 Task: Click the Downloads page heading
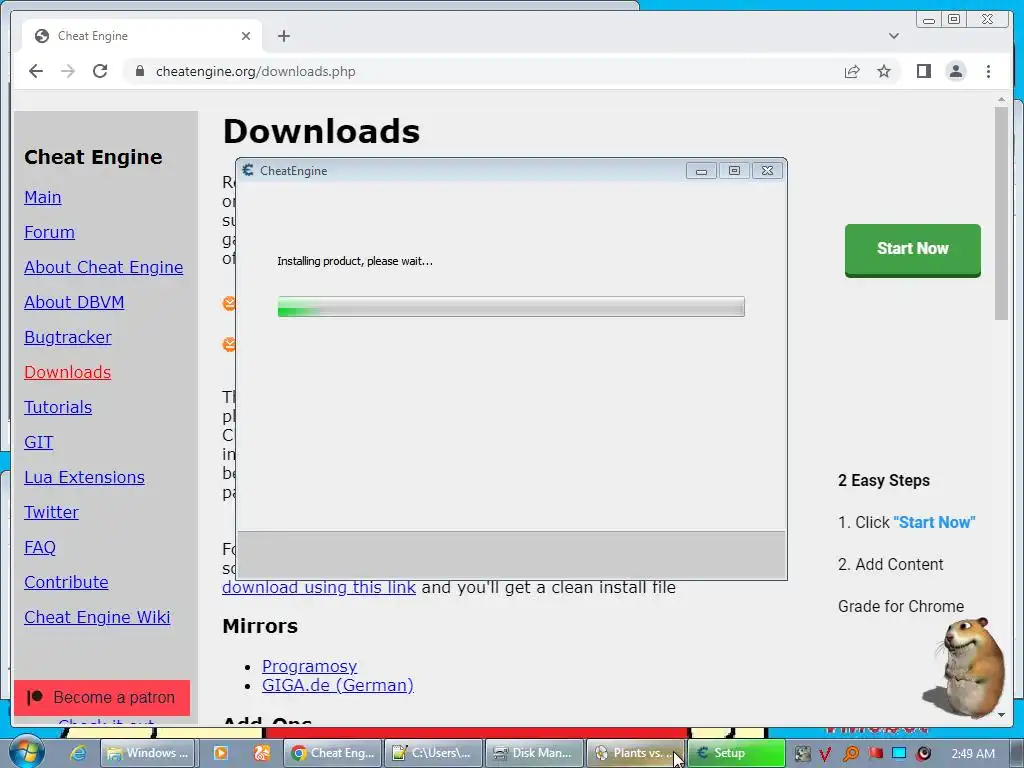click(321, 131)
